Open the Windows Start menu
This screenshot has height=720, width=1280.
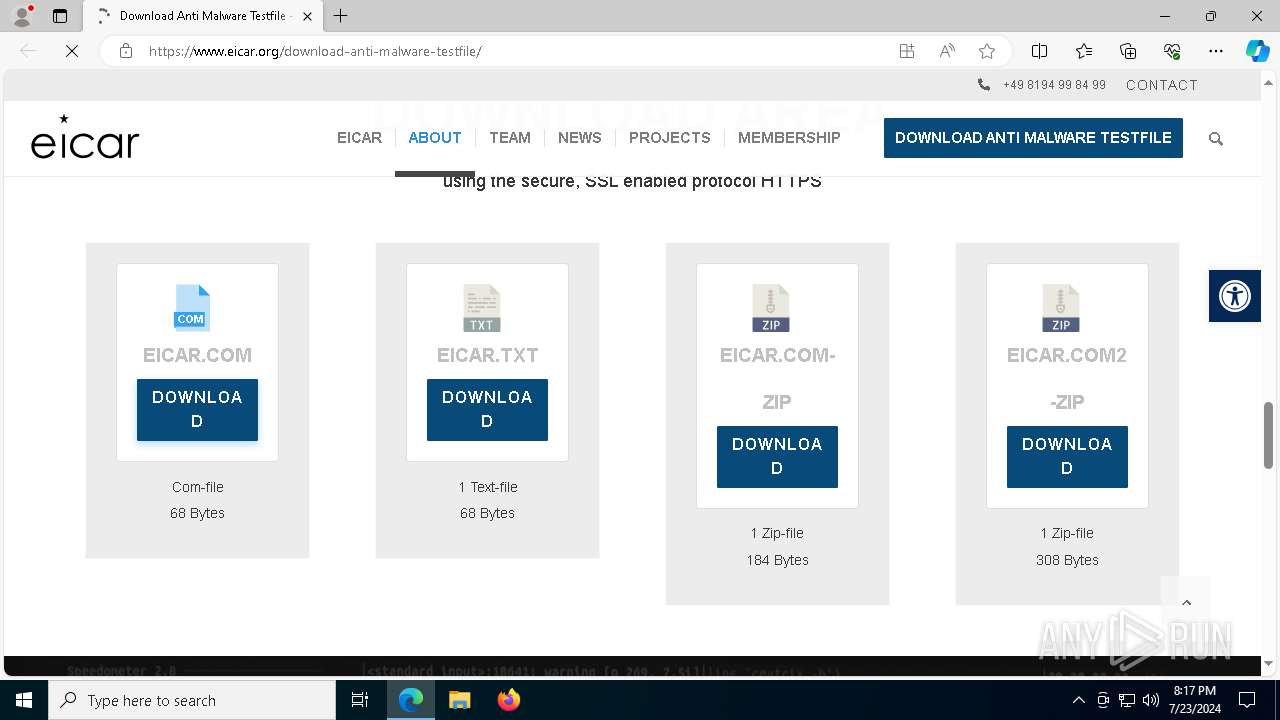(x=24, y=700)
